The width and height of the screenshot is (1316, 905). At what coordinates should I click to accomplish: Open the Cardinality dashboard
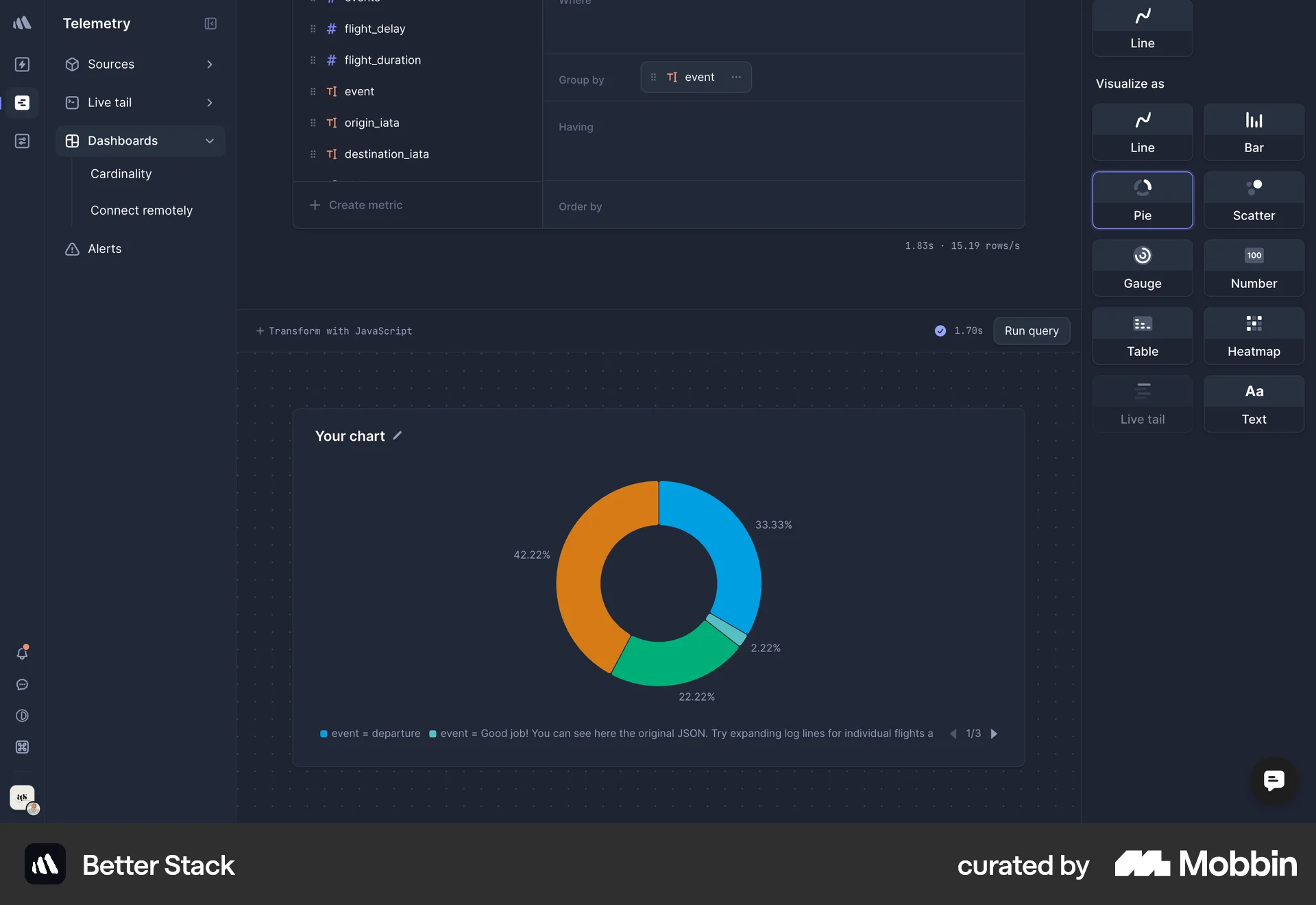pyautogui.click(x=121, y=173)
